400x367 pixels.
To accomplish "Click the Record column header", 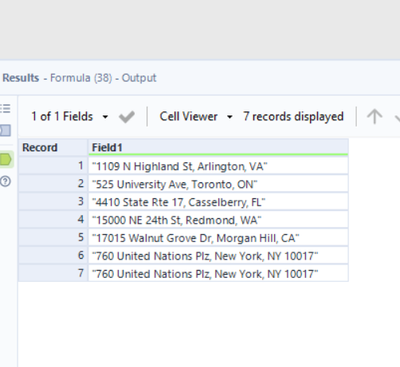I will coord(53,147).
